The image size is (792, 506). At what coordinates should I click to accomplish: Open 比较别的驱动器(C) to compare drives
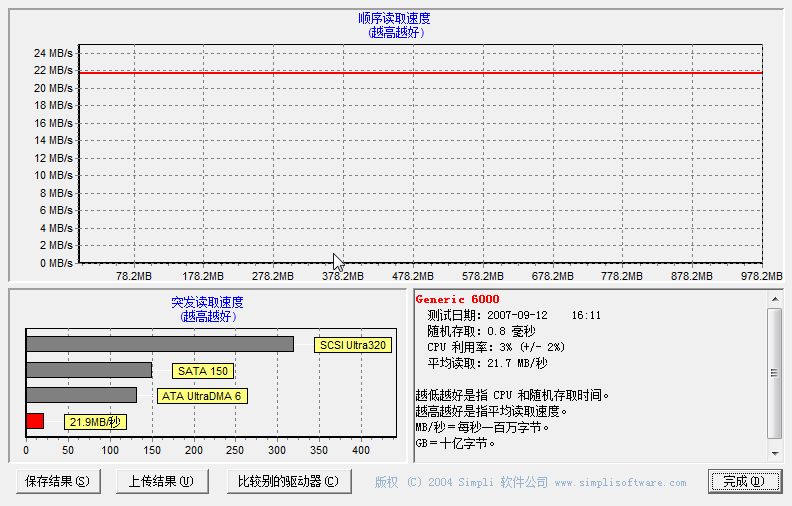(x=289, y=481)
